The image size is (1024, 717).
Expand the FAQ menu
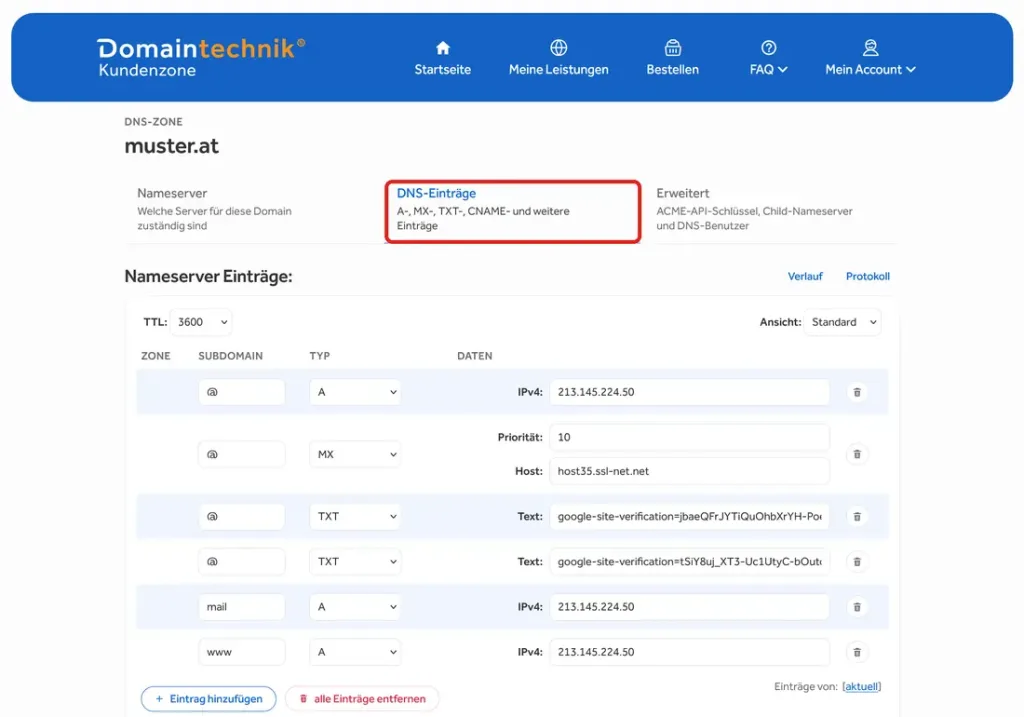[x=769, y=69]
